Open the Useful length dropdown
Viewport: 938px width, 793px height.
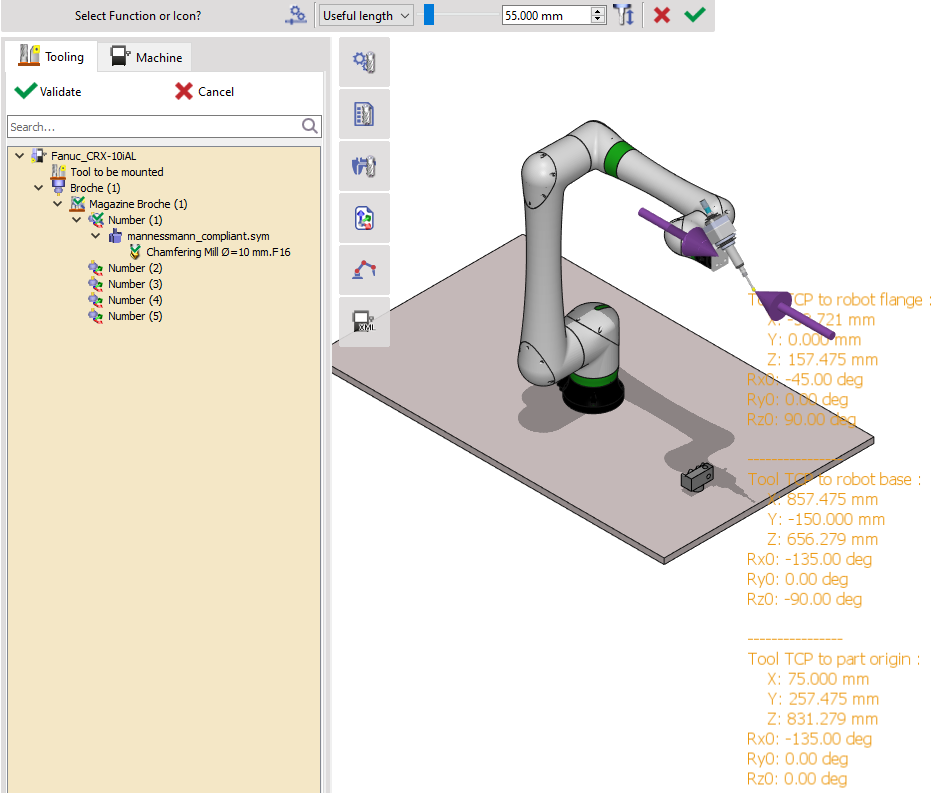[x=365, y=15]
